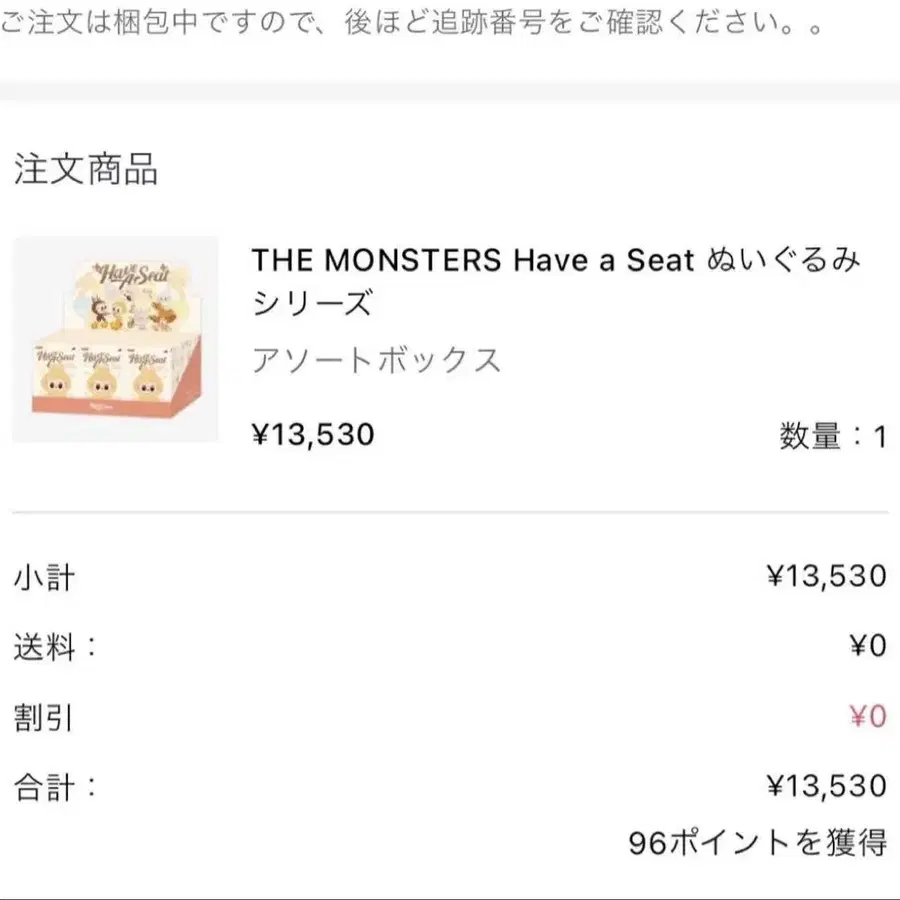This screenshot has height=900, width=900.
Task: Select the アソートボックス variant text
Action: tap(377, 361)
